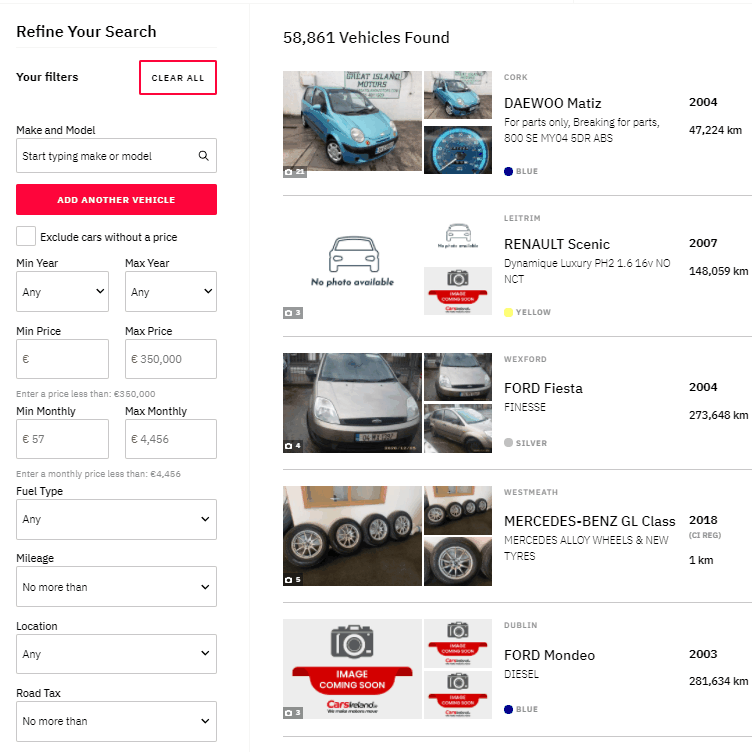This screenshot has width=752, height=752.
Task: Open main photo of Daewoo Matiz
Action: click(352, 121)
